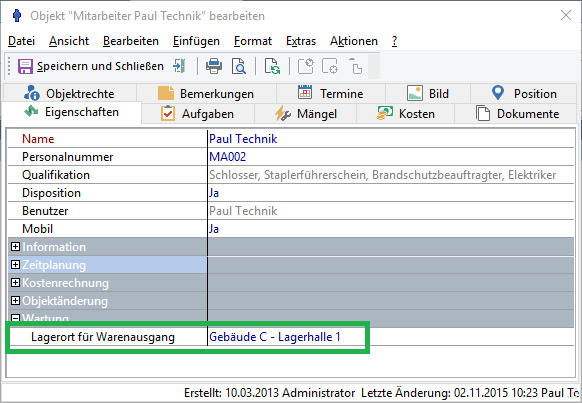Viewport: 582px width, 403px height.
Task: Click the printer icon in toolbar
Action: point(214,66)
